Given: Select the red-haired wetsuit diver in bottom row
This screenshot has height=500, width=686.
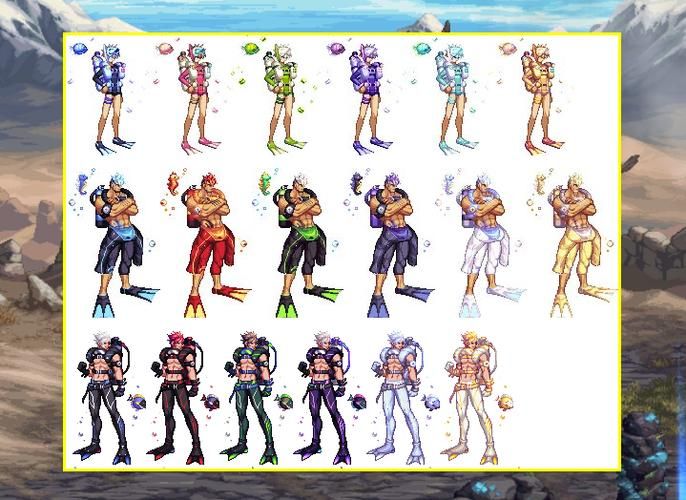Looking at the screenshot, I should (x=177, y=398).
